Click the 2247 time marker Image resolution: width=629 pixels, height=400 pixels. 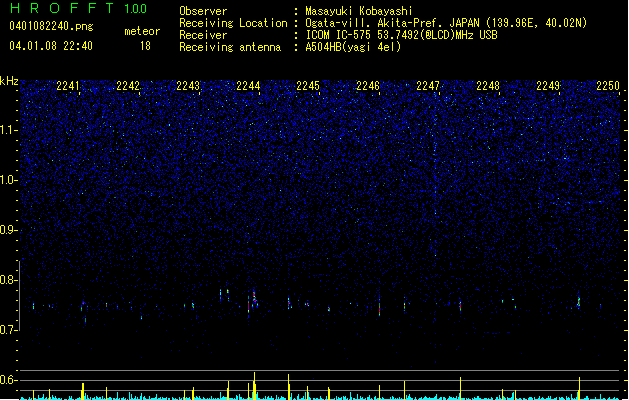428,85
